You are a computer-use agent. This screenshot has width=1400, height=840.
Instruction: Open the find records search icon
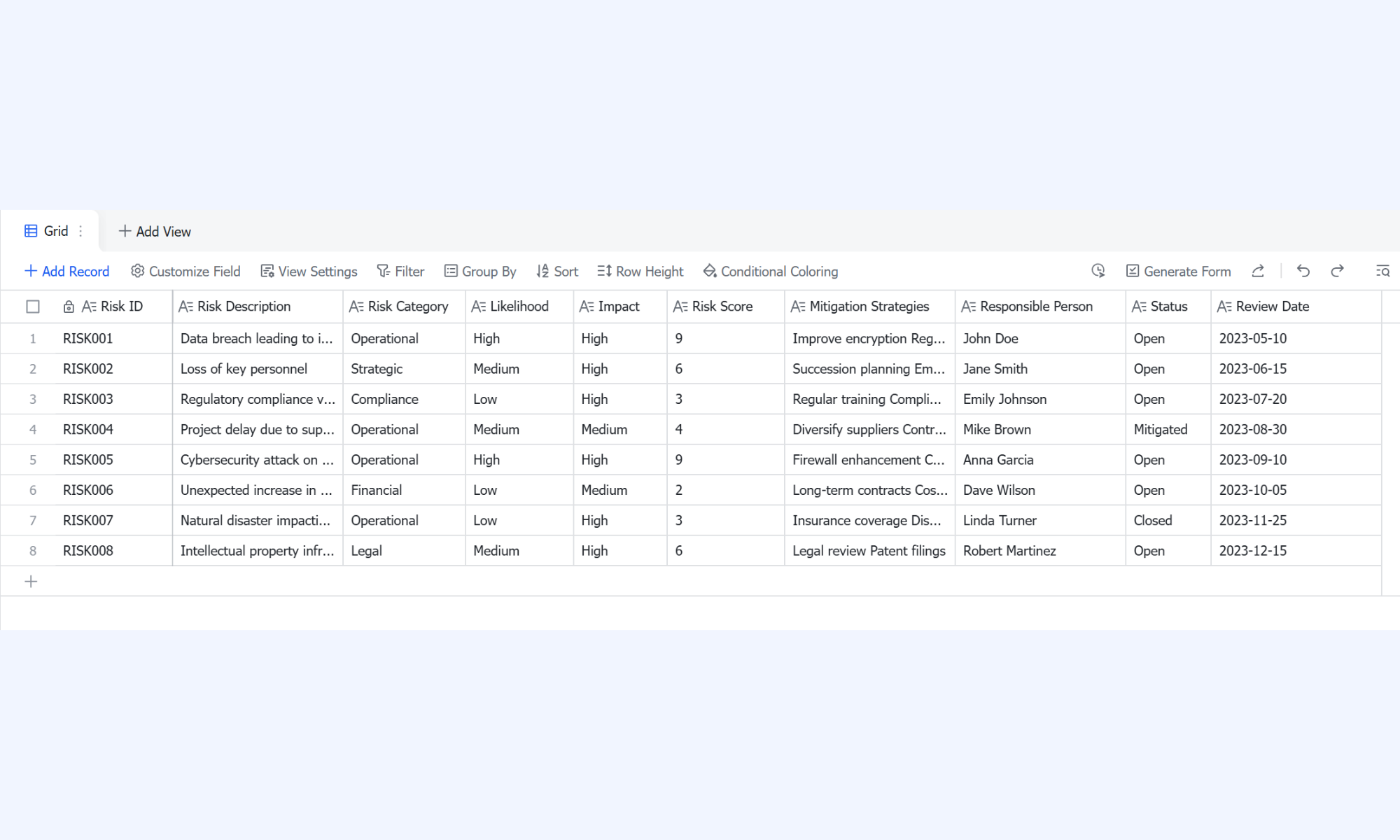(1382, 271)
